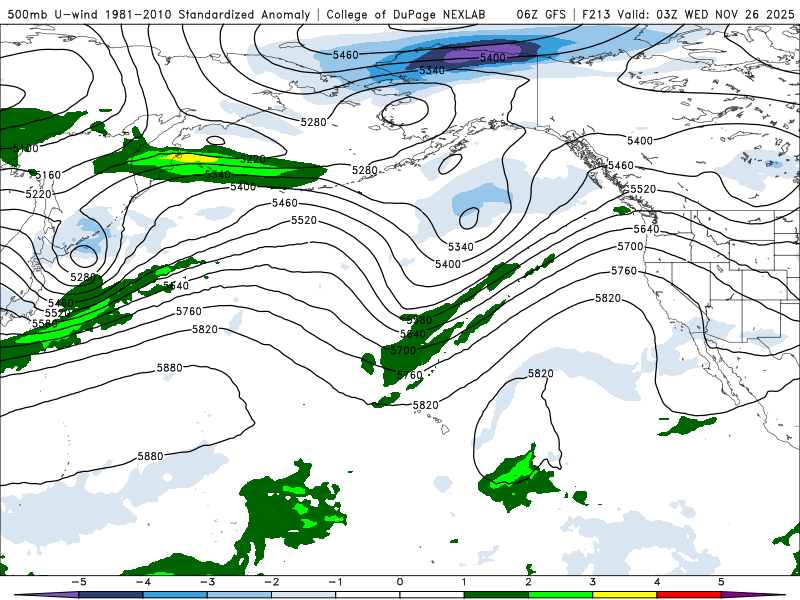Click the colorbar tick label "-5"
Viewport: 800px width, 600px height.
(79, 582)
